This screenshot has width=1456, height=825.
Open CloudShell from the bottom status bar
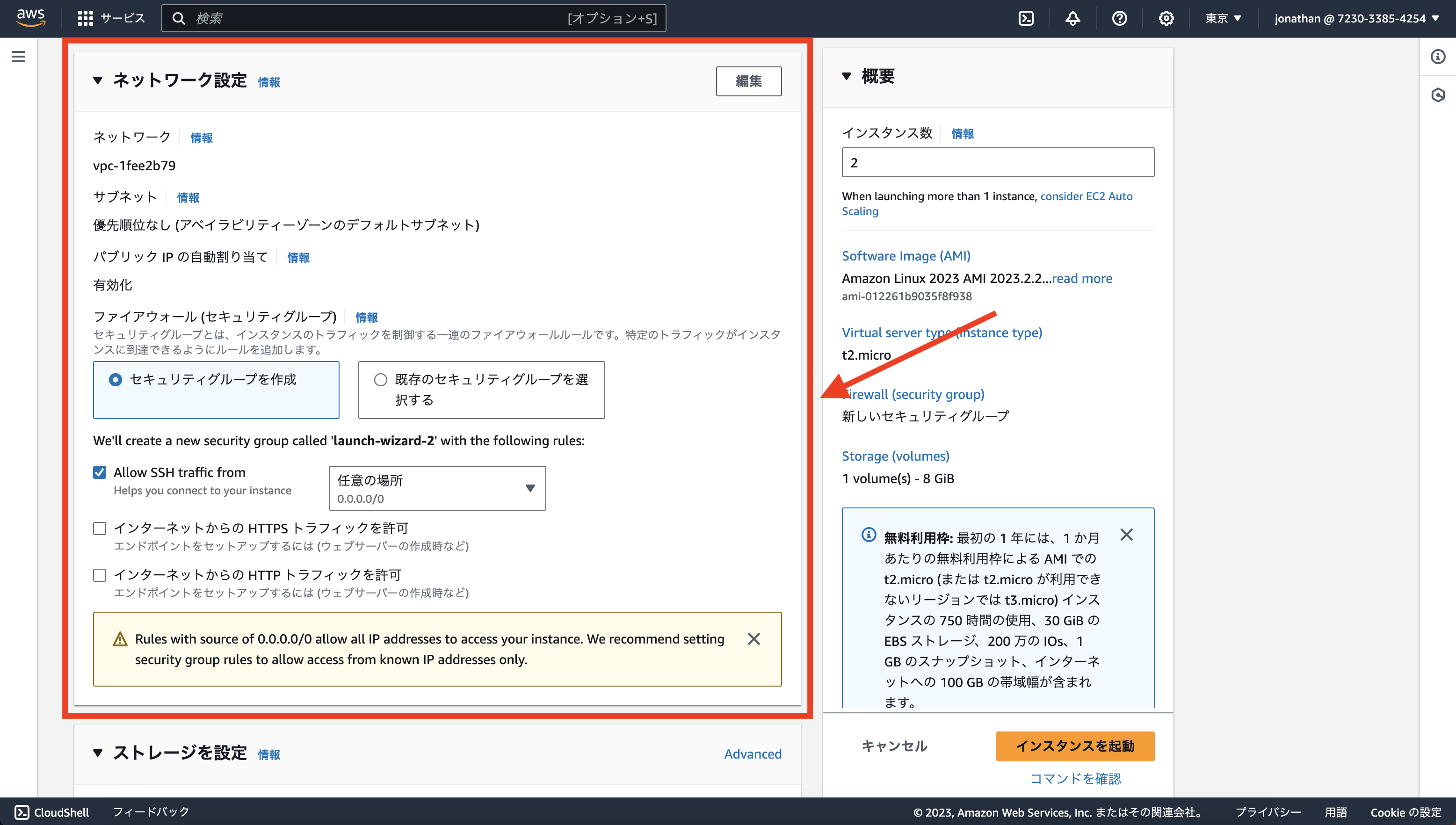(51, 812)
